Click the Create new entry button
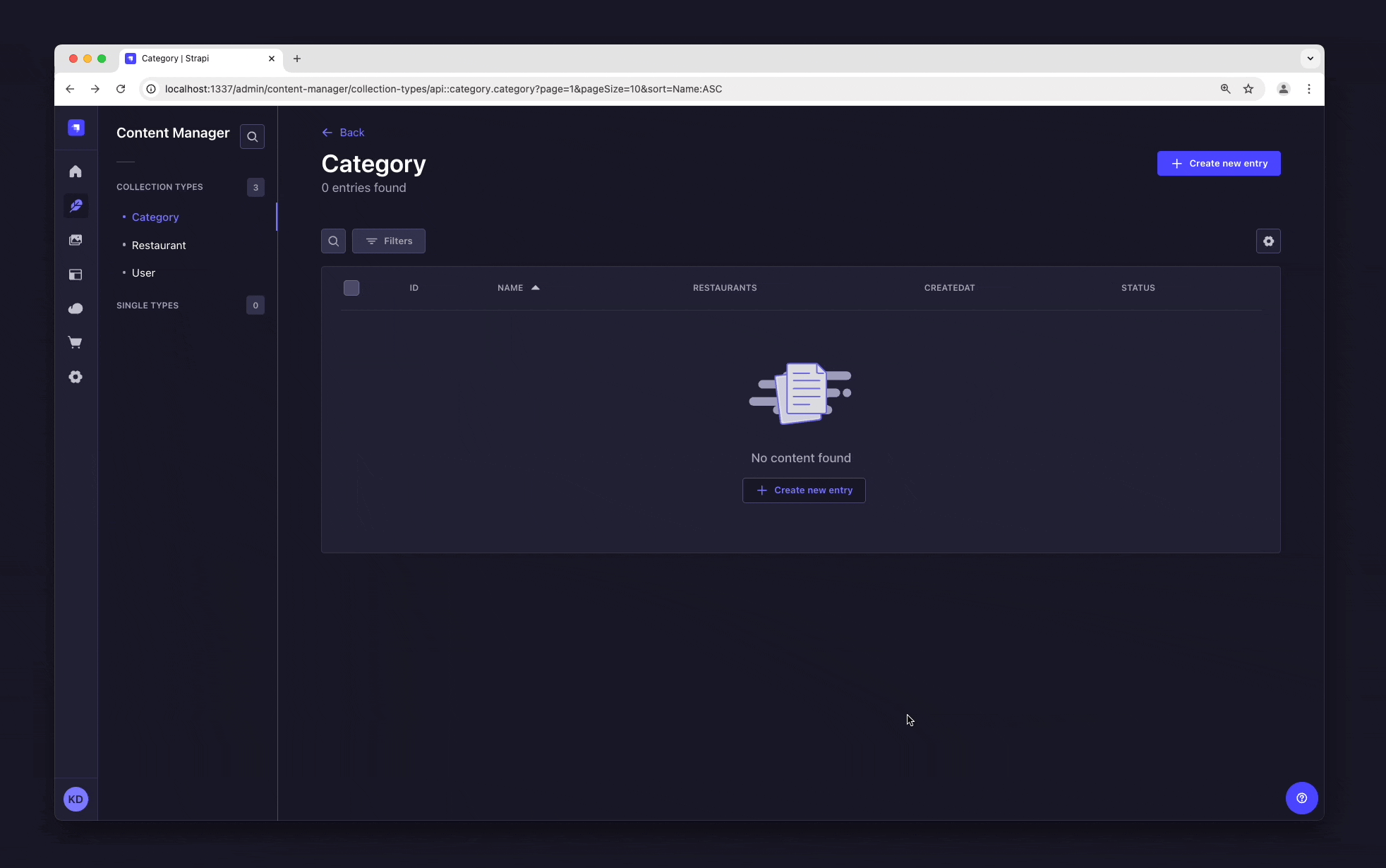Image resolution: width=1386 pixels, height=868 pixels. click(1219, 163)
